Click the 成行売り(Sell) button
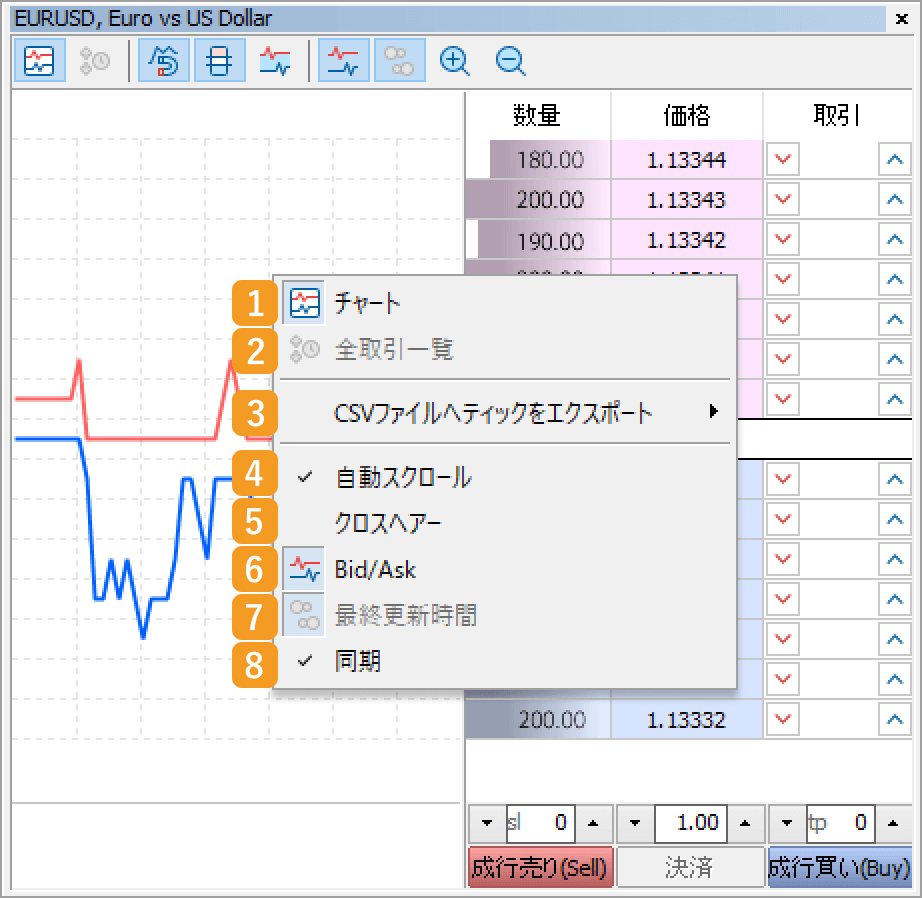The image size is (922, 898). click(540, 867)
